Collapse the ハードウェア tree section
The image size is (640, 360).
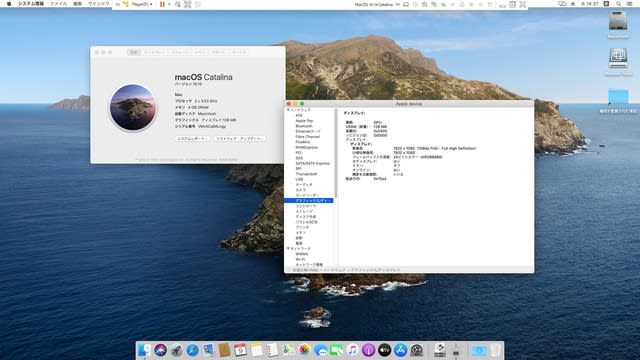[288, 110]
